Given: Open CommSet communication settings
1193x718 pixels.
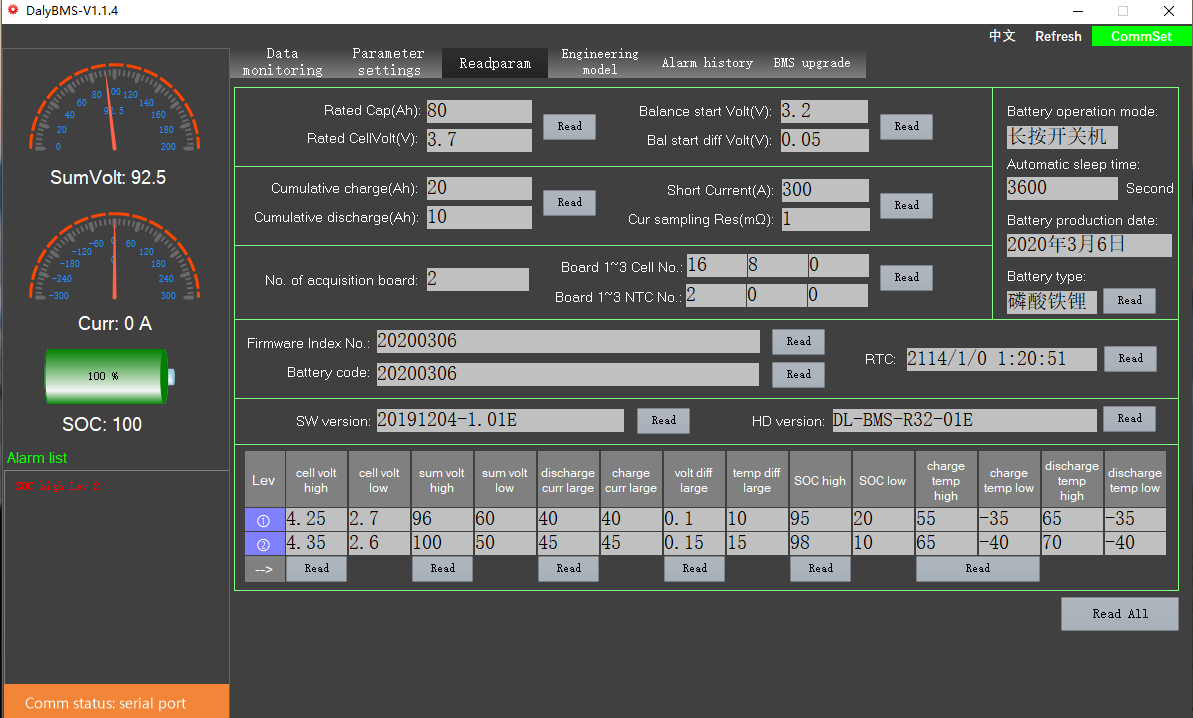Looking at the screenshot, I should (1141, 36).
